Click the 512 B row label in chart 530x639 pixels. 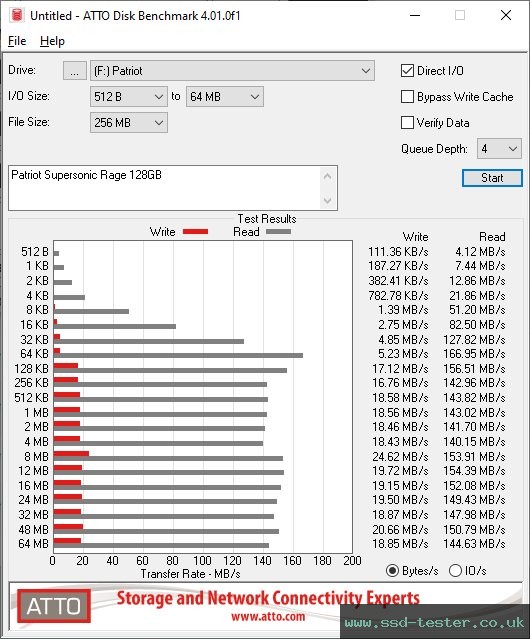[35, 252]
